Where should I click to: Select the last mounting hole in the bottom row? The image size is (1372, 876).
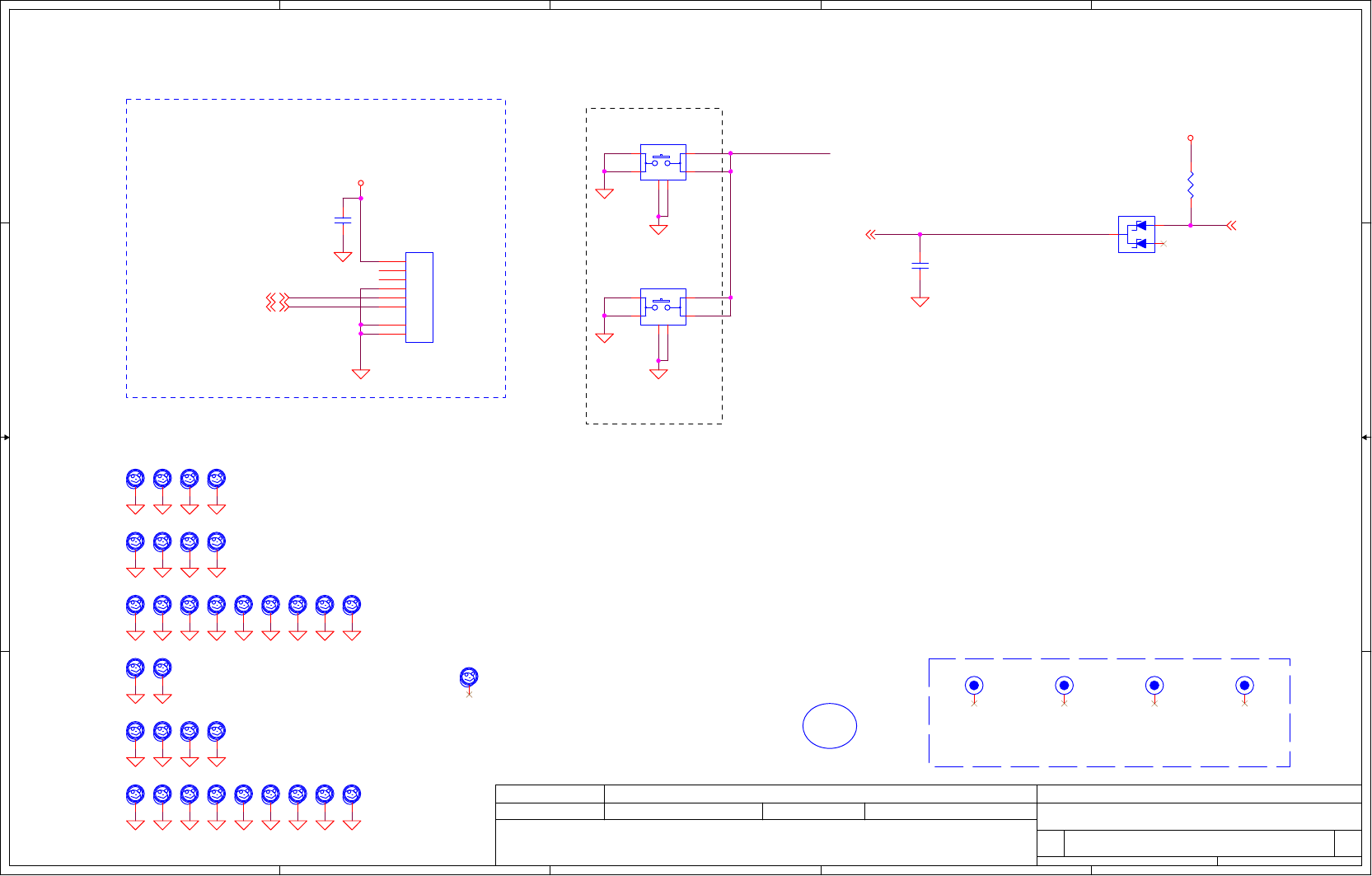pos(352,794)
